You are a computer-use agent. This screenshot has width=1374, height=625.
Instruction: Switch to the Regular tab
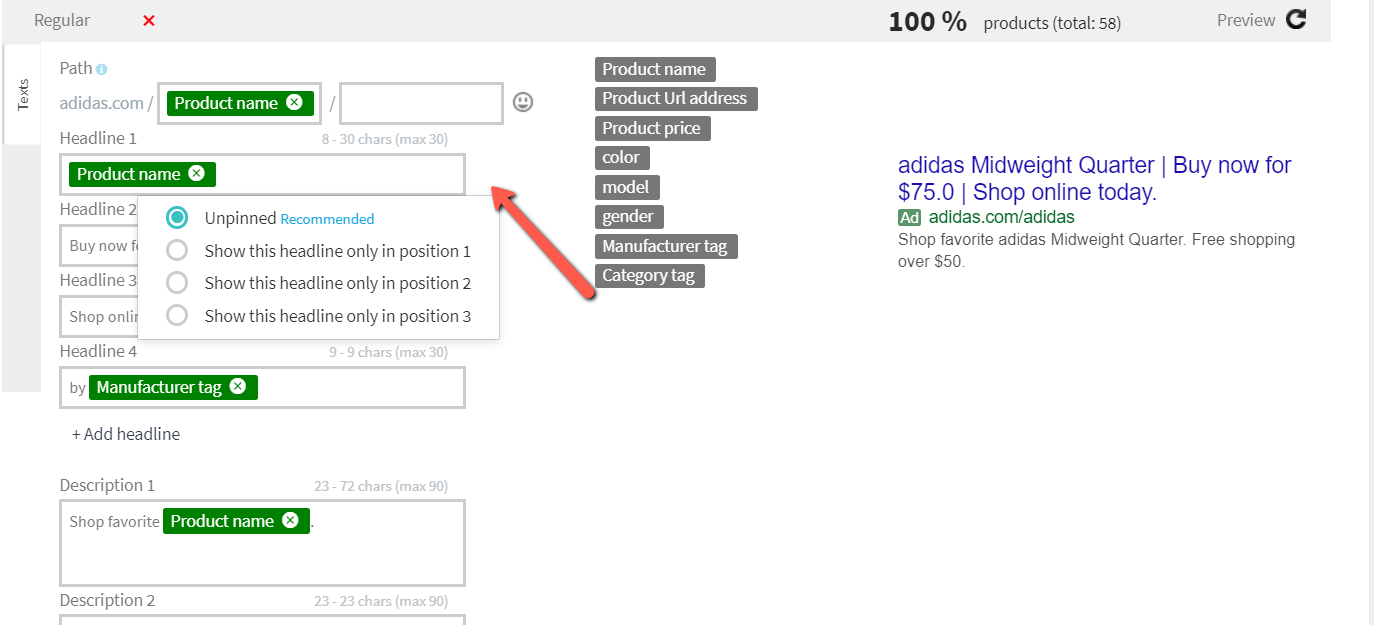coord(62,20)
